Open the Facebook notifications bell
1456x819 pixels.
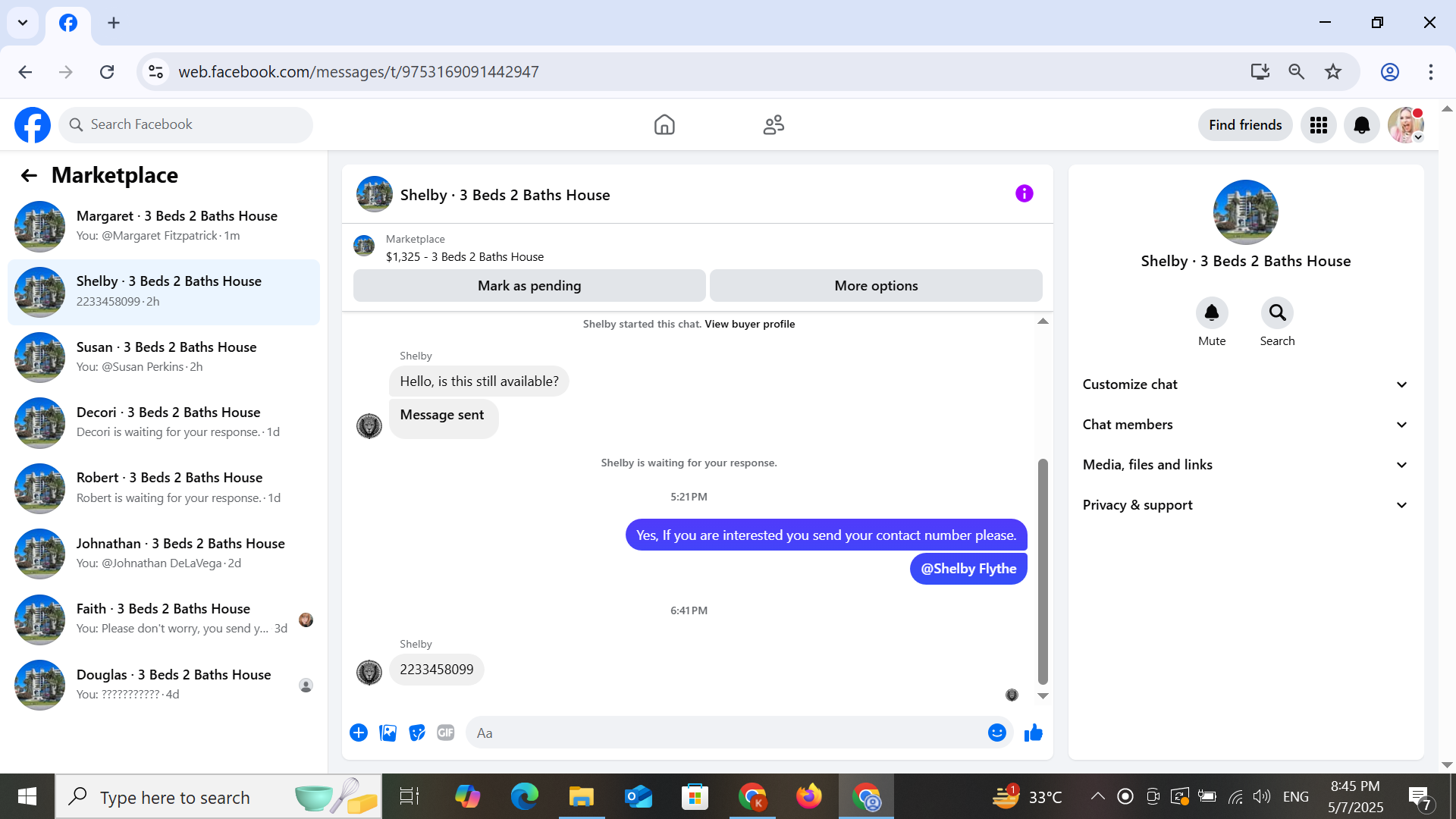coord(1361,125)
